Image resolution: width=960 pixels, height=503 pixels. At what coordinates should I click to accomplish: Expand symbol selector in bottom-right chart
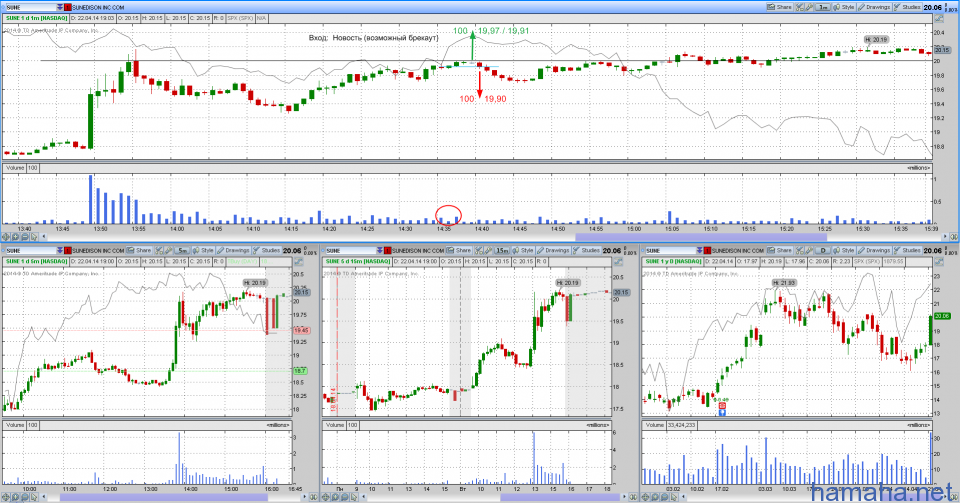pyautogui.click(x=701, y=250)
